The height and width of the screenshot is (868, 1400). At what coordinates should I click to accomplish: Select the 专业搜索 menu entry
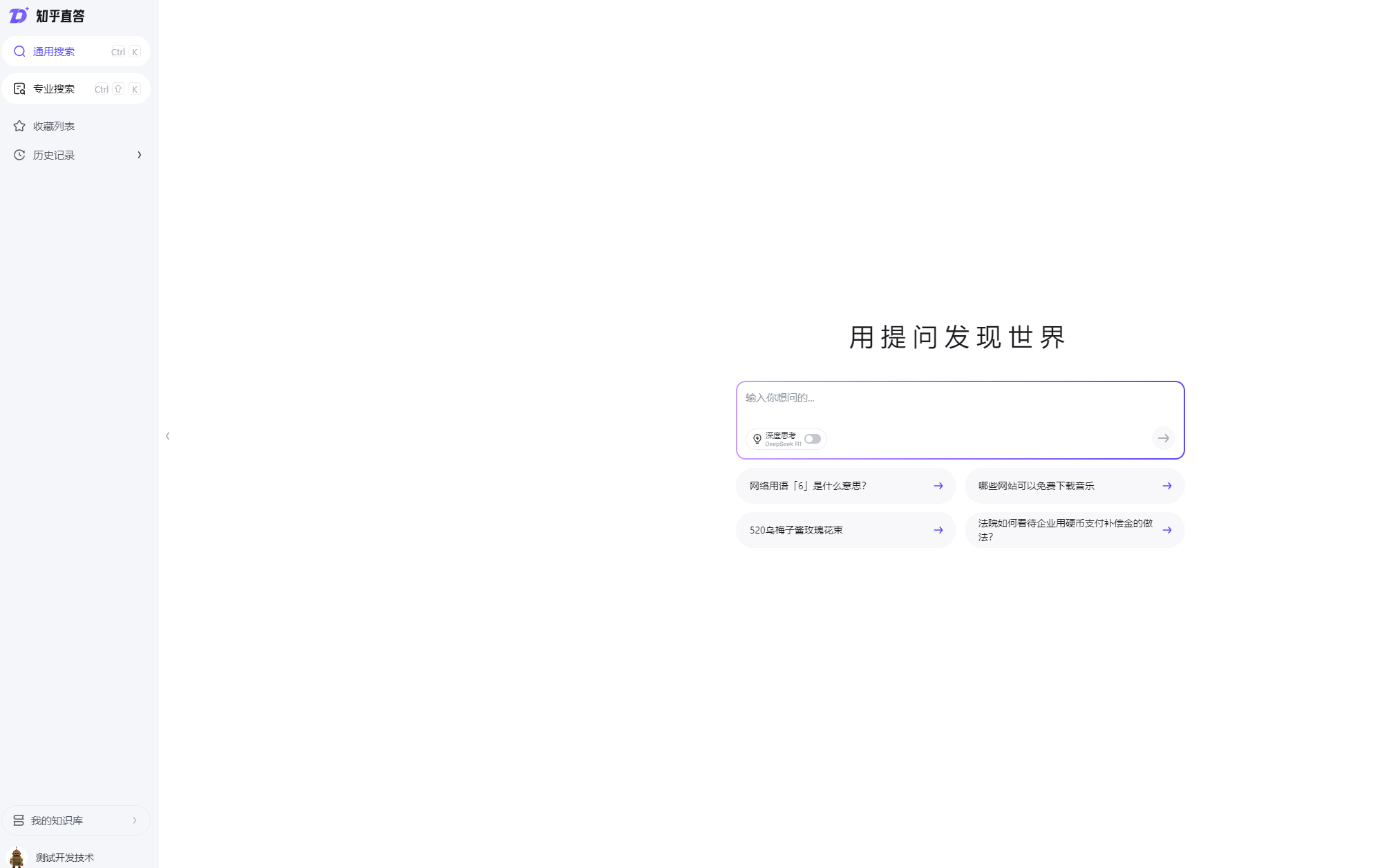54,88
